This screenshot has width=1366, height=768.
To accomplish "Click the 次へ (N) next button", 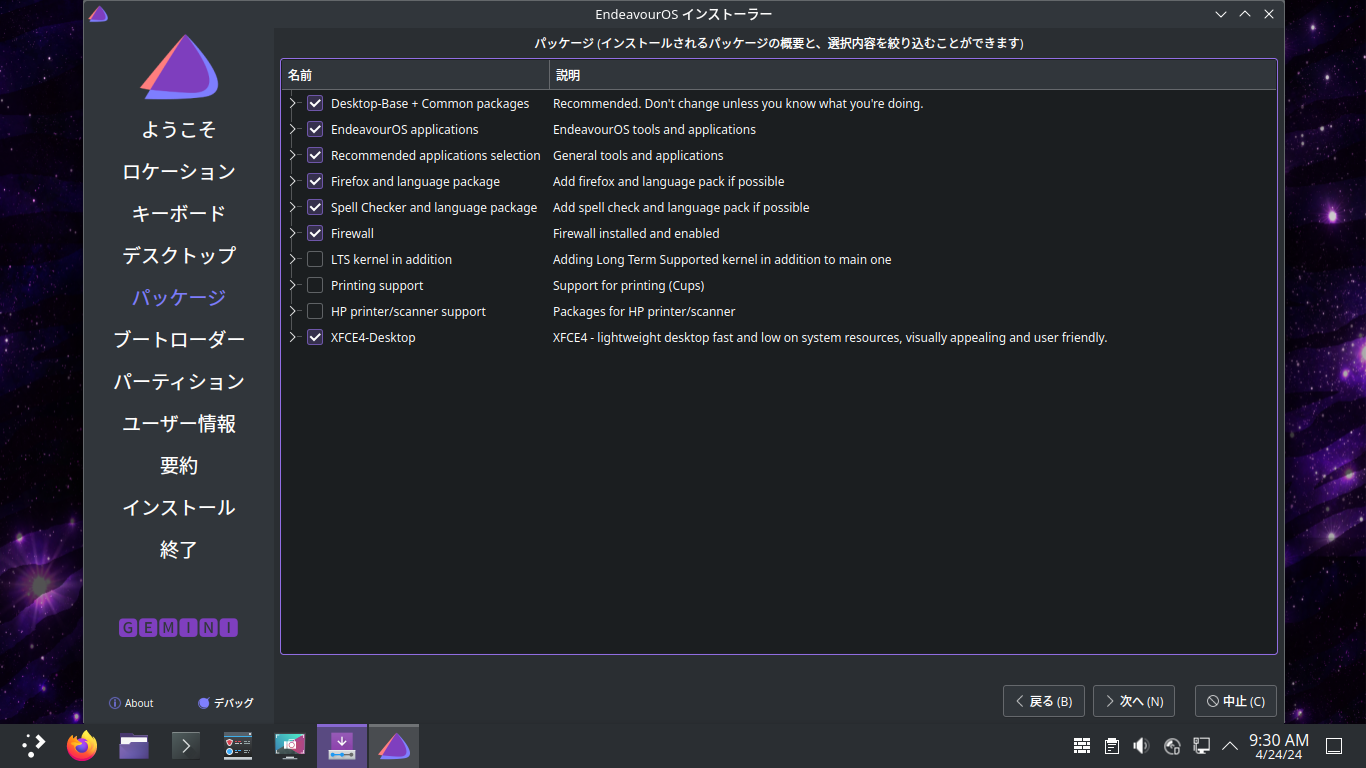I will 1134,701.
